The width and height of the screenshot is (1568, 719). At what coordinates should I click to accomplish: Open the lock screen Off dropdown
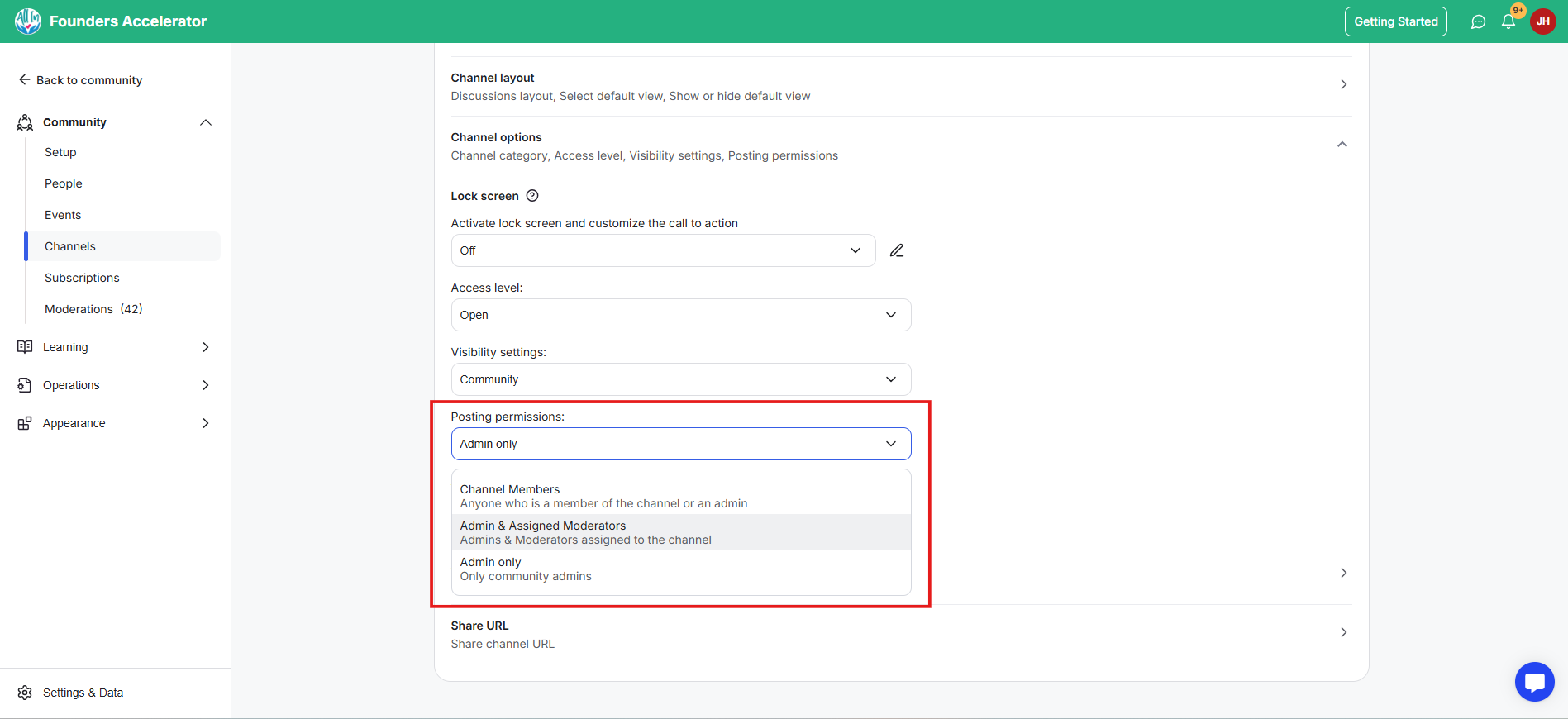coord(662,250)
